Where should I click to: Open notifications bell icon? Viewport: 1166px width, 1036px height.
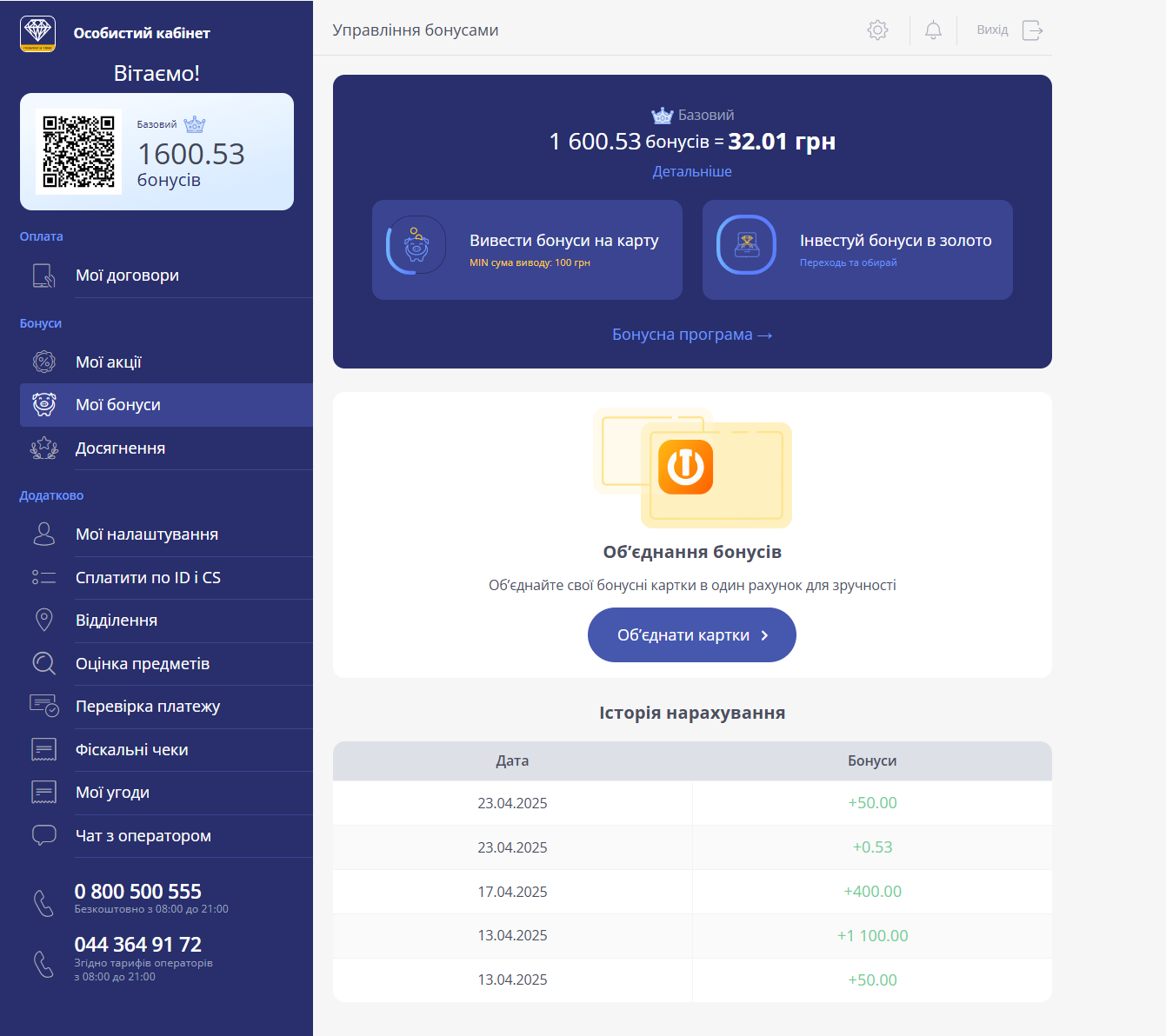[x=933, y=30]
